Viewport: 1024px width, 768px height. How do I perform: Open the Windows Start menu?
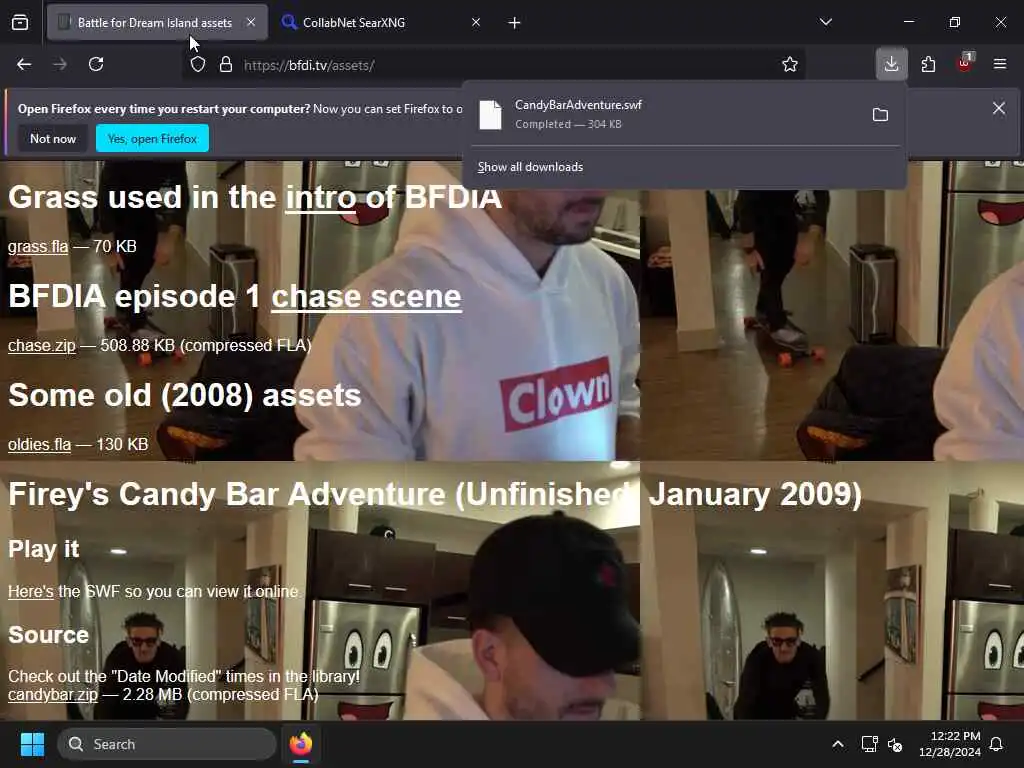32,744
